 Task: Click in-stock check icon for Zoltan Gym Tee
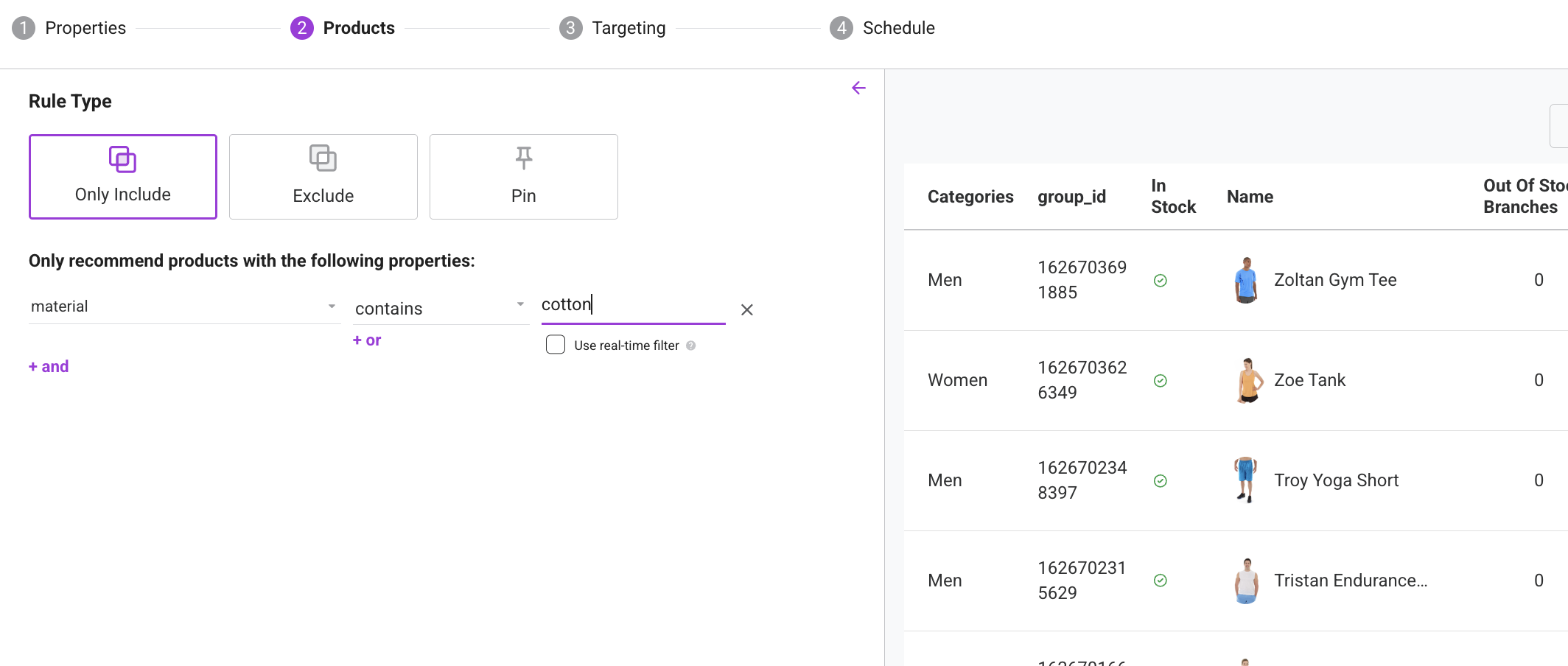[1161, 281]
